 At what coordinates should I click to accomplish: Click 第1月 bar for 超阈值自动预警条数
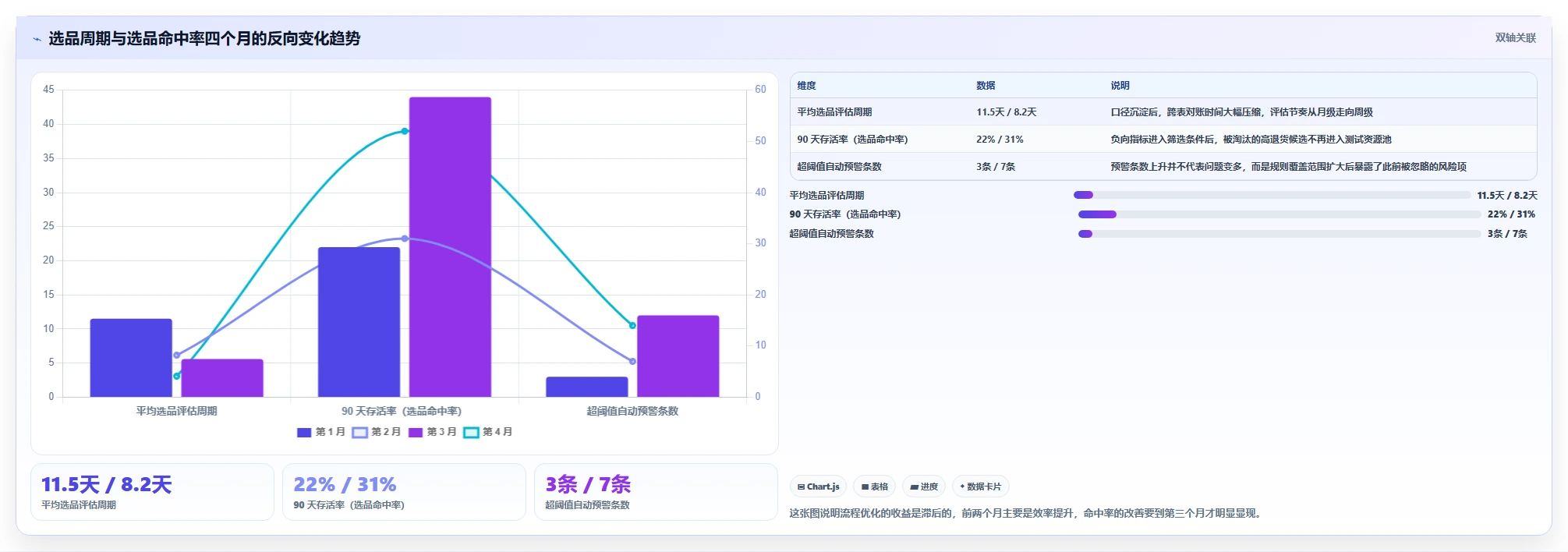(586, 387)
